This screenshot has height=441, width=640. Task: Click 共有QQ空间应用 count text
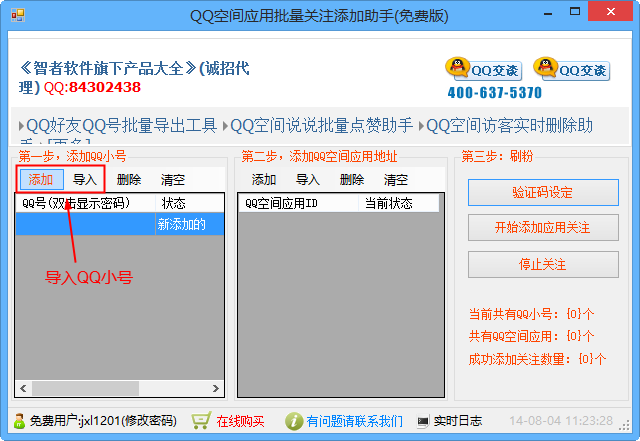pyautogui.click(x=531, y=336)
